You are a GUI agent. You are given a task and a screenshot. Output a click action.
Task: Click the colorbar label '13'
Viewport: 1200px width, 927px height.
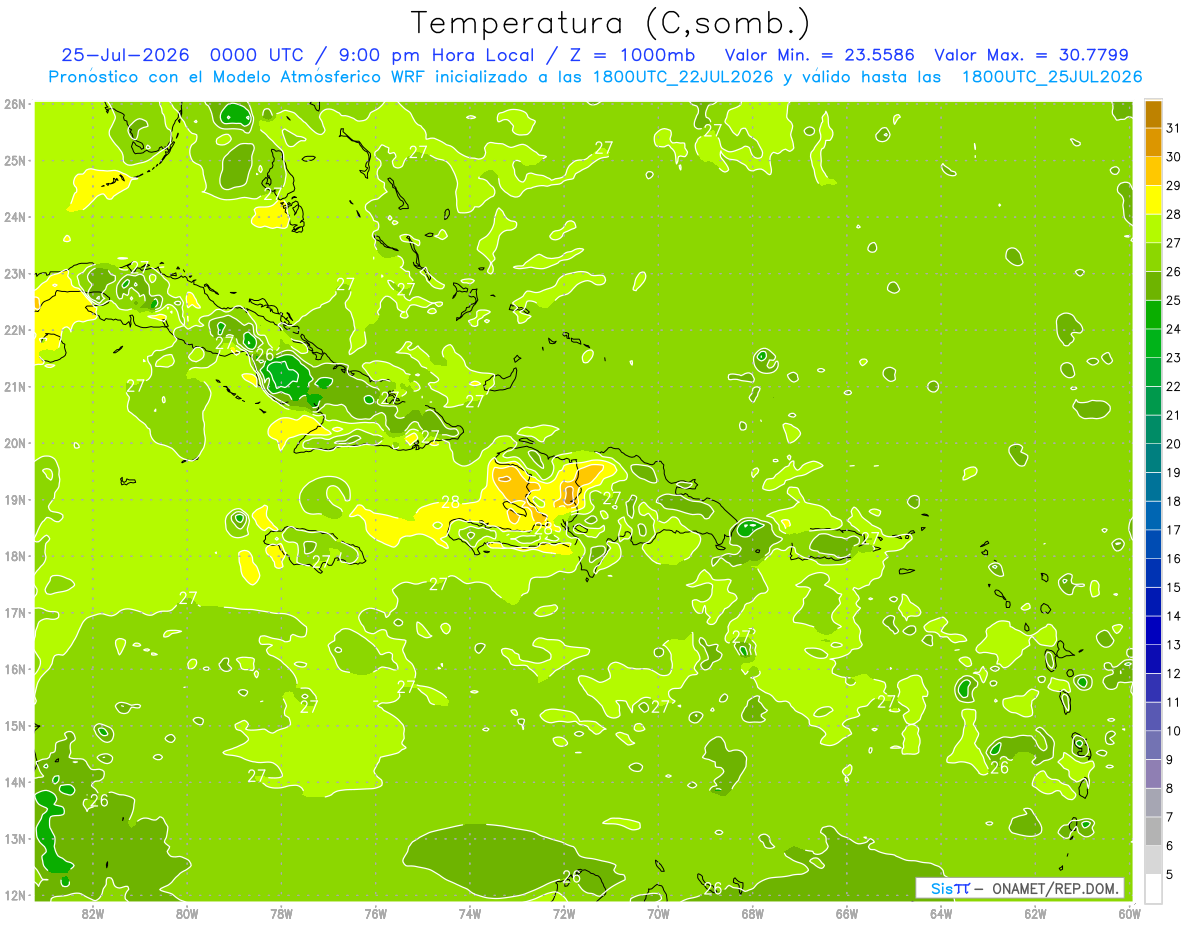tap(1173, 645)
